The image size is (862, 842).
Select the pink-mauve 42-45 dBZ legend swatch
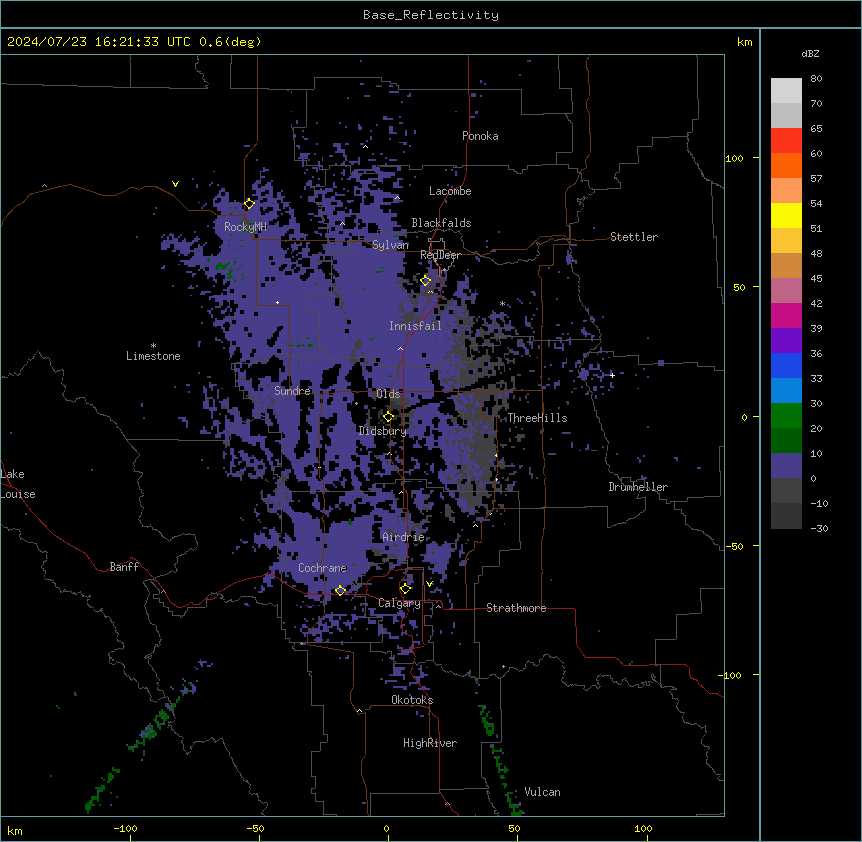(x=786, y=291)
